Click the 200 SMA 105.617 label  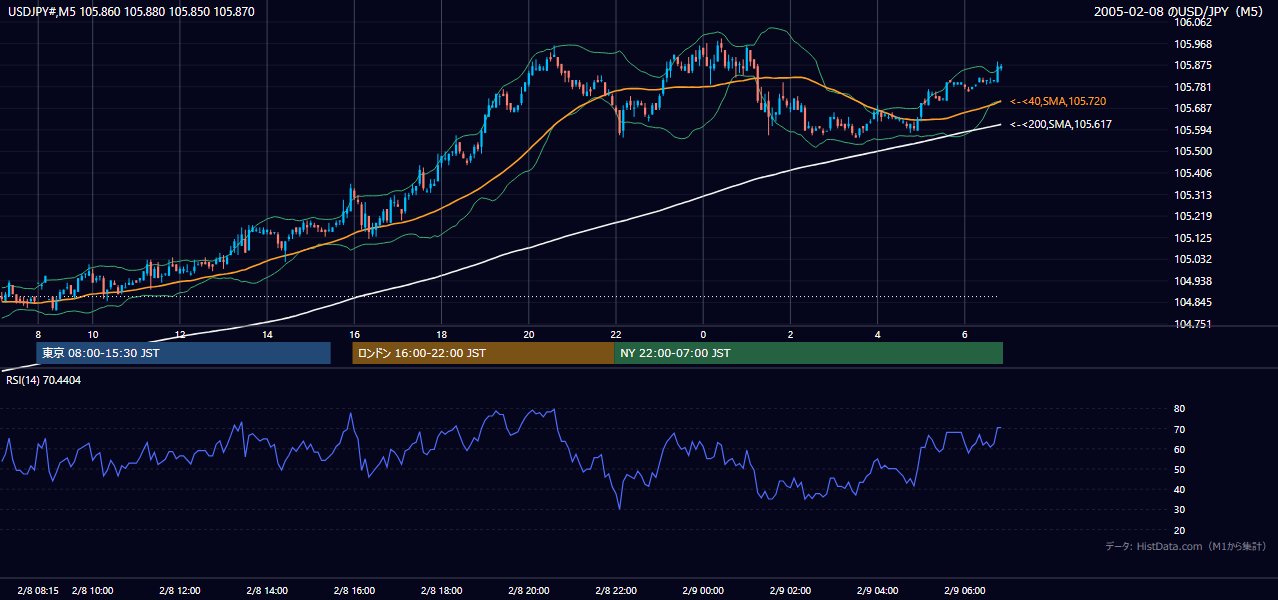click(x=1061, y=125)
